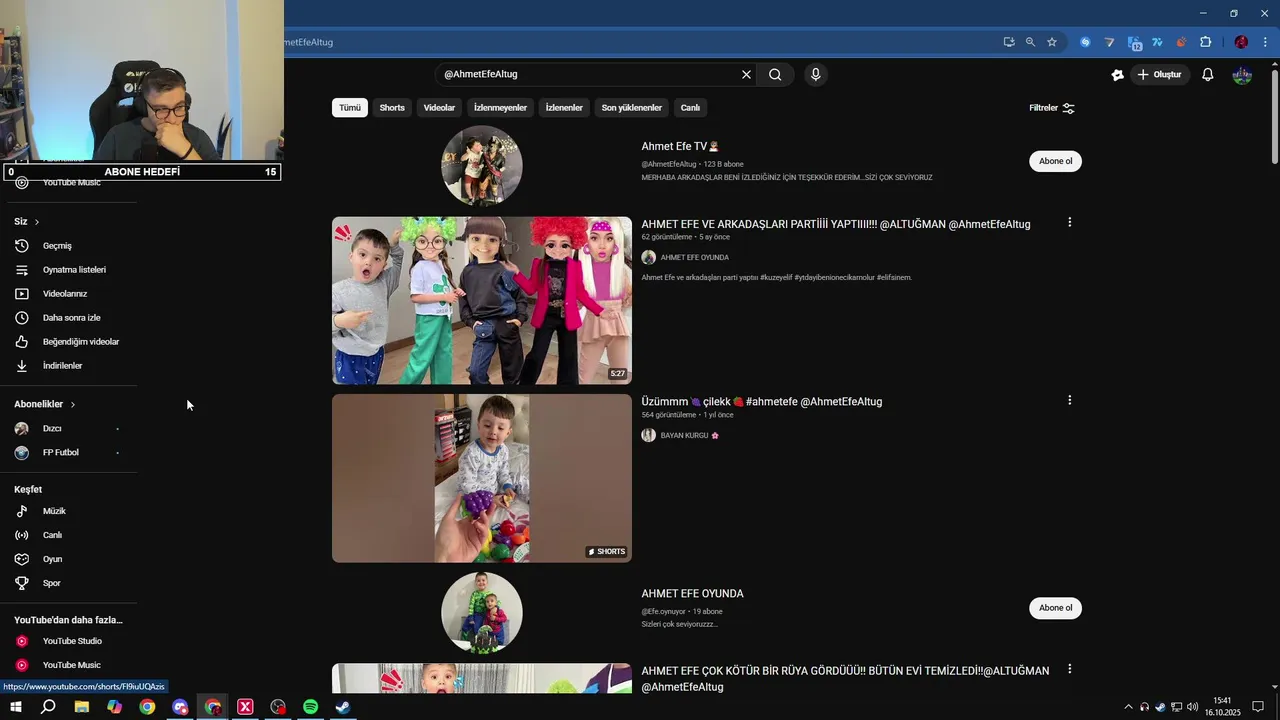
Task: Select the İzlenmeyenler filter chip
Action: tap(500, 108)
